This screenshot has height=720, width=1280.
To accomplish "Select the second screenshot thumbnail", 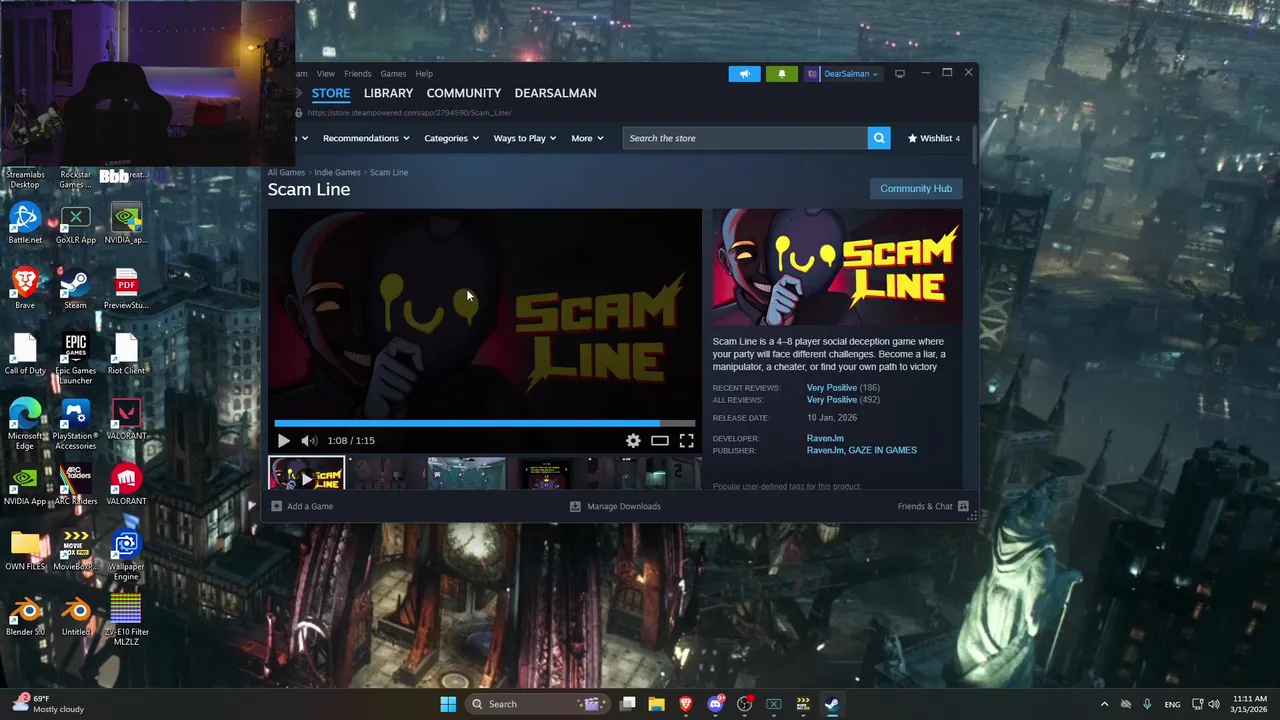I will click(467, 474).
